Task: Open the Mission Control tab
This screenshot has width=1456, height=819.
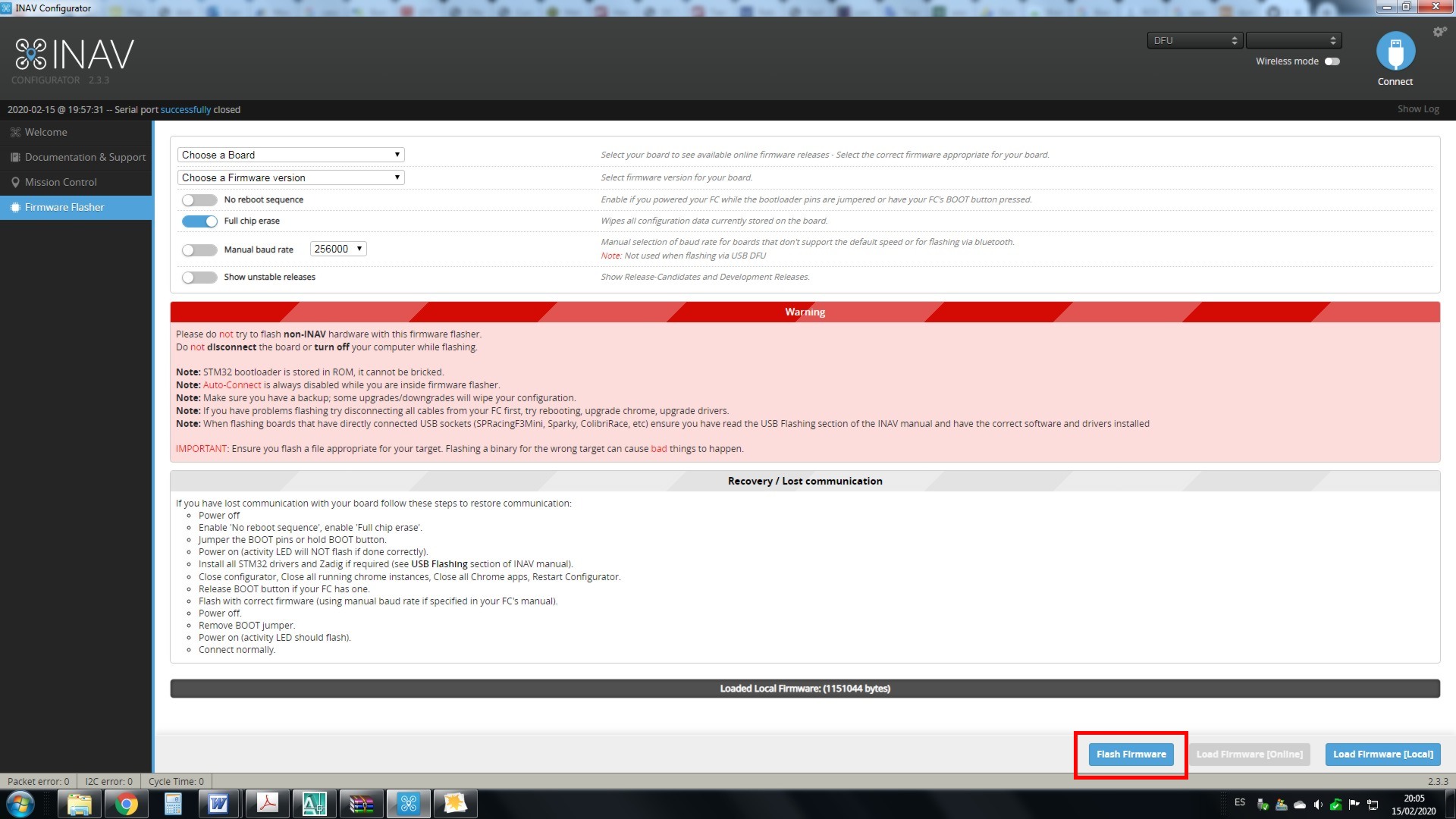Action: point(61,182)
